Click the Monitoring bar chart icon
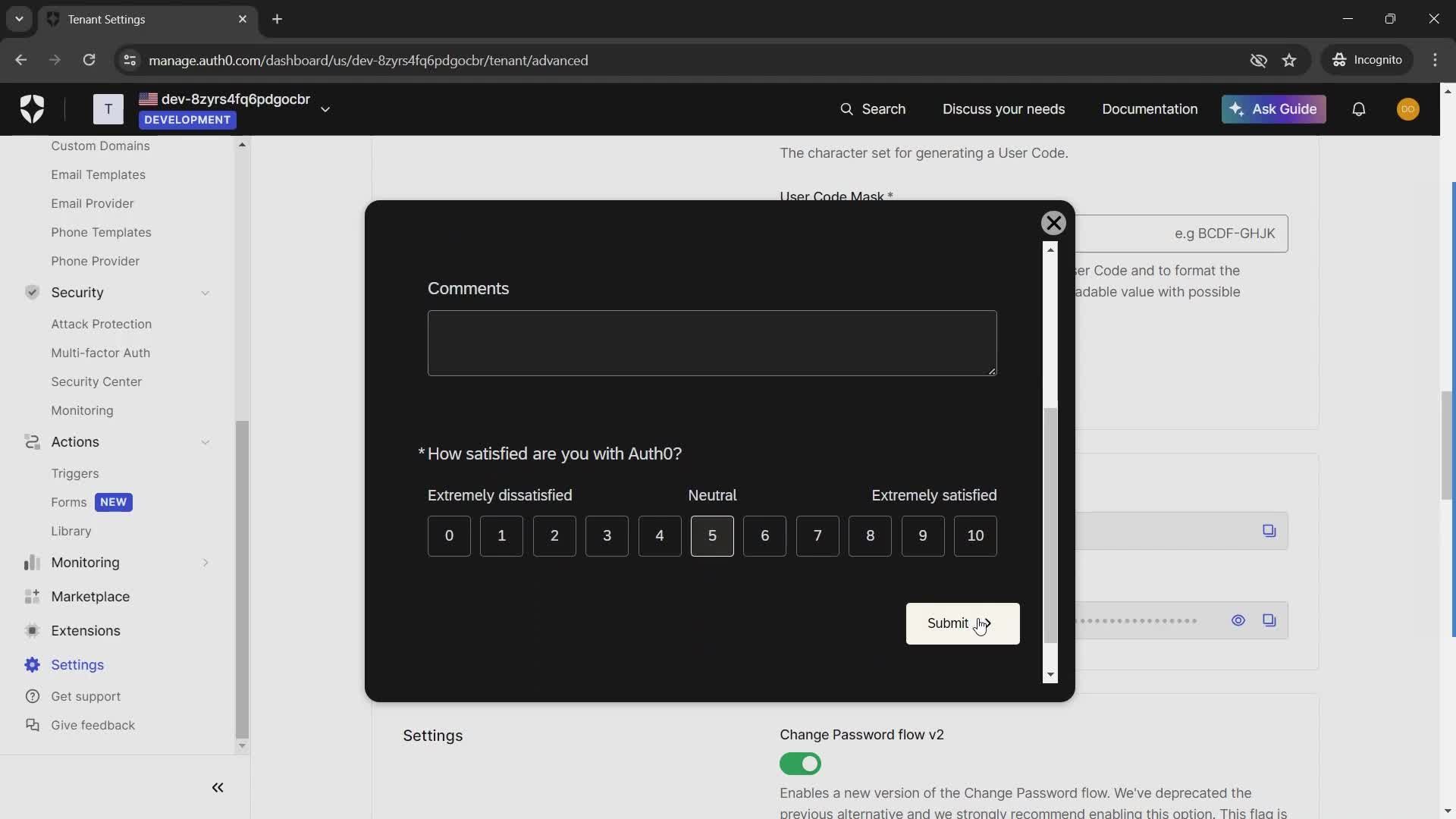Viewport: 1456px width, 819px height. click(x=32, y=563)
